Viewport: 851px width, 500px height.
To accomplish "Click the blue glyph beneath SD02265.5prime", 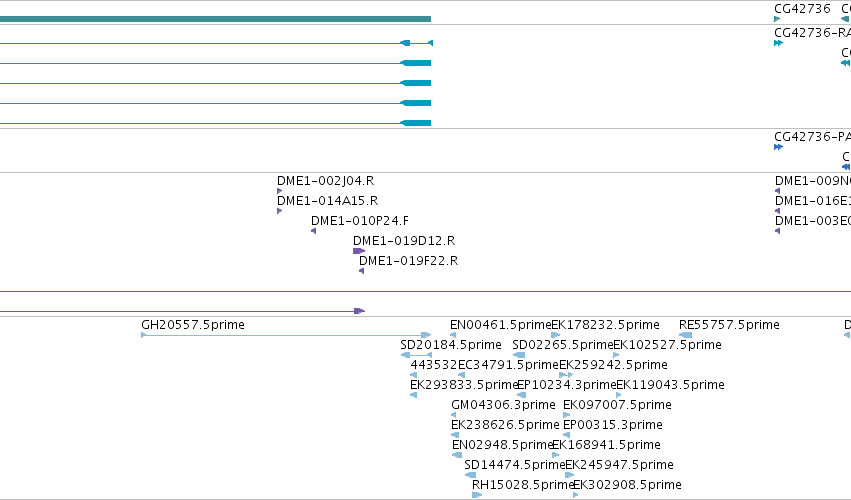I will (519, 355).
